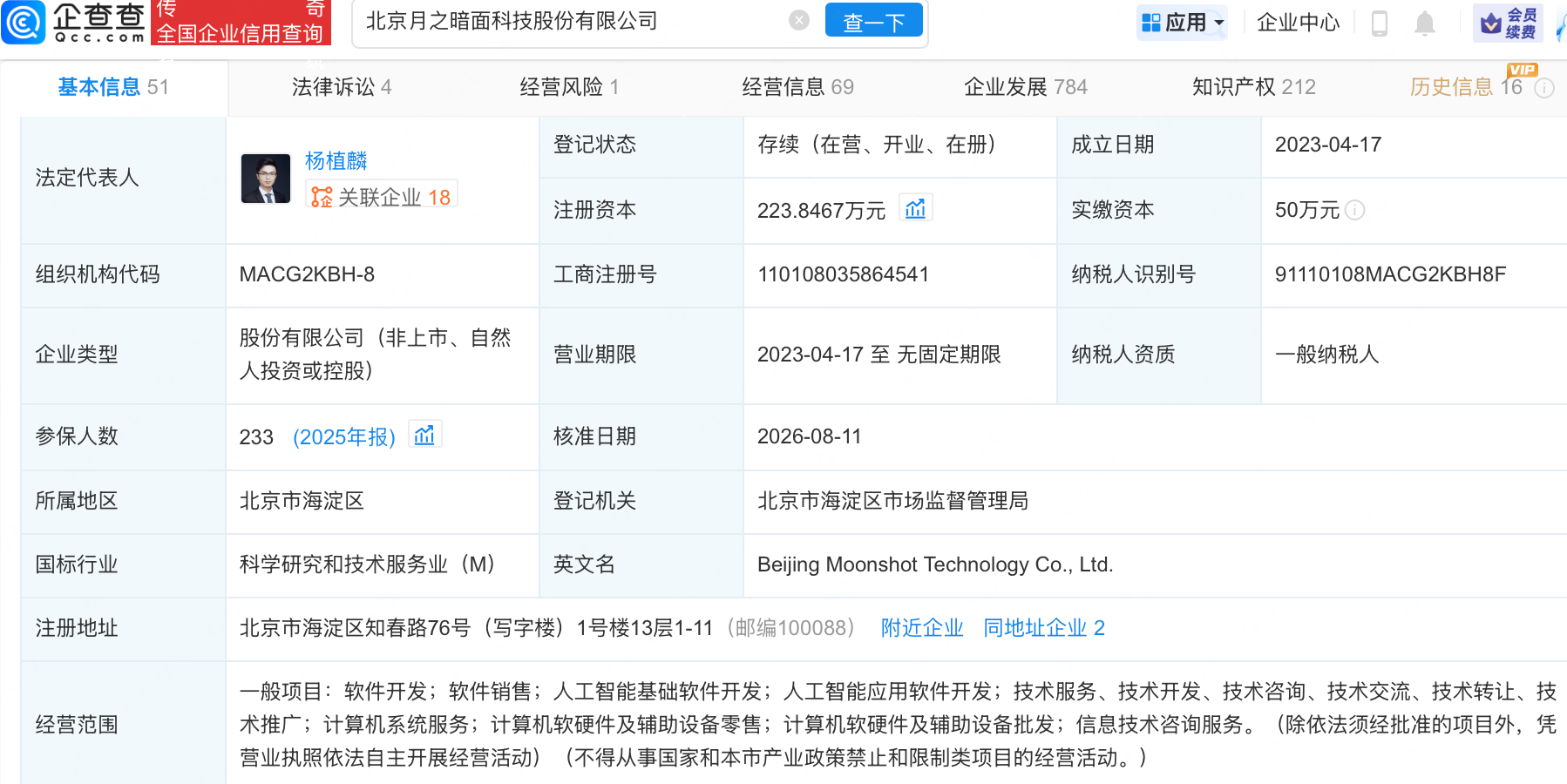Click the 附近企业 link
The image size is (1567, 784).
922,628
